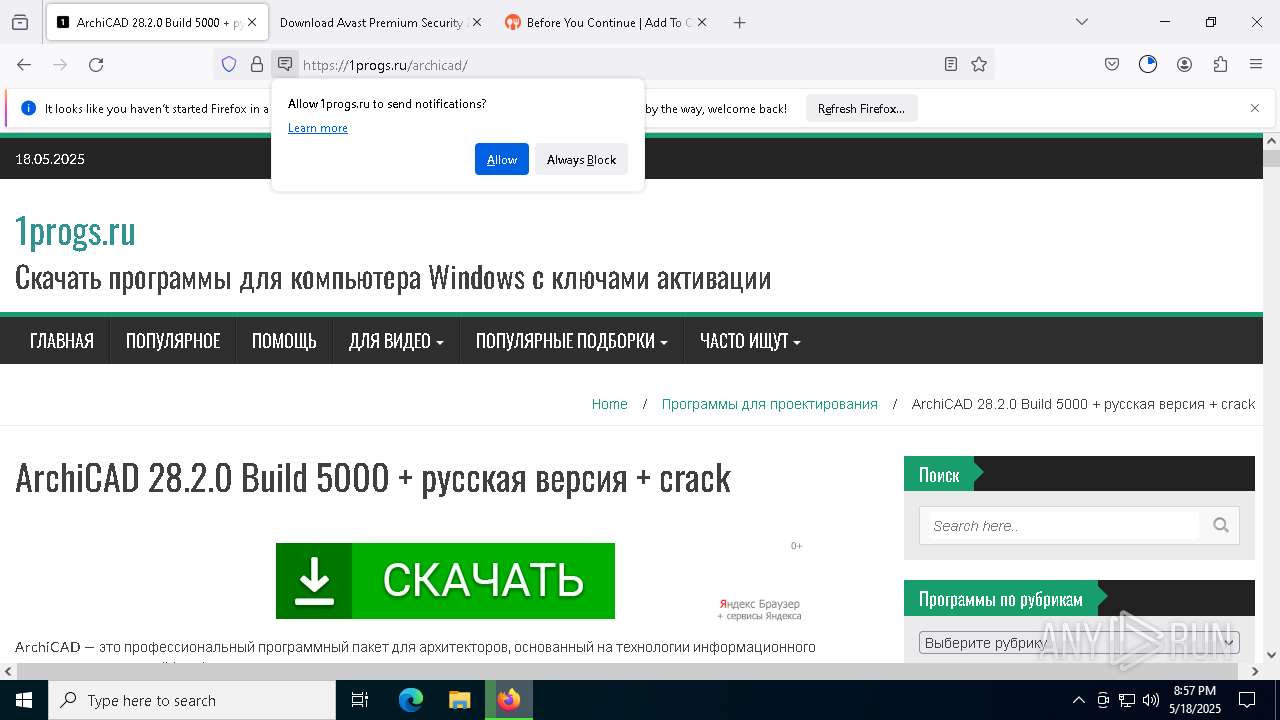The image size is (1280, 720).
Task: Click the notification permission icon in address bar
Action: [285, 64]
